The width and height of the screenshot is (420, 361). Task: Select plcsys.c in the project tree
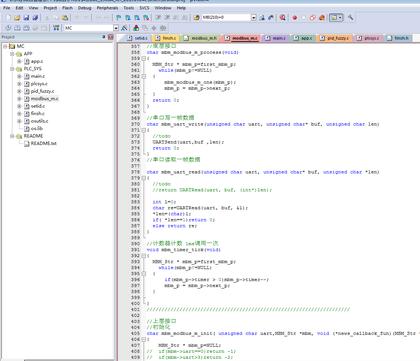pos(39,84)
